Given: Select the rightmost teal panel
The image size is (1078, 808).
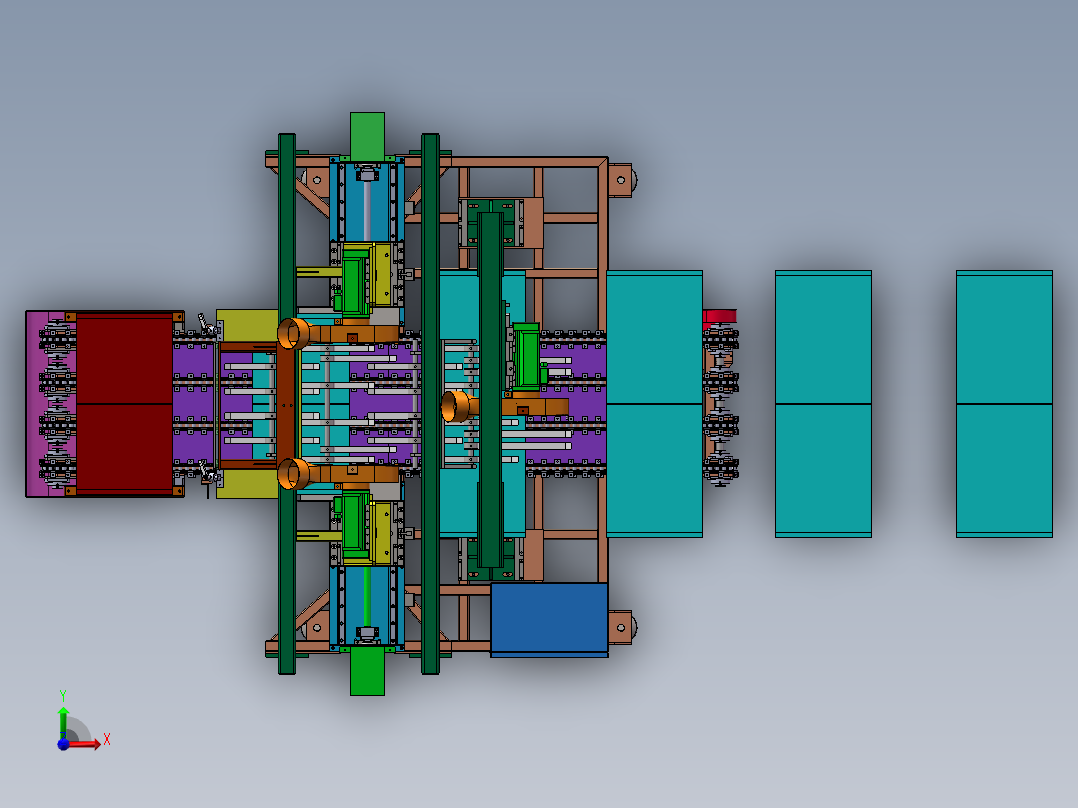Looking at the screenshot, I should pos(1004,404).
